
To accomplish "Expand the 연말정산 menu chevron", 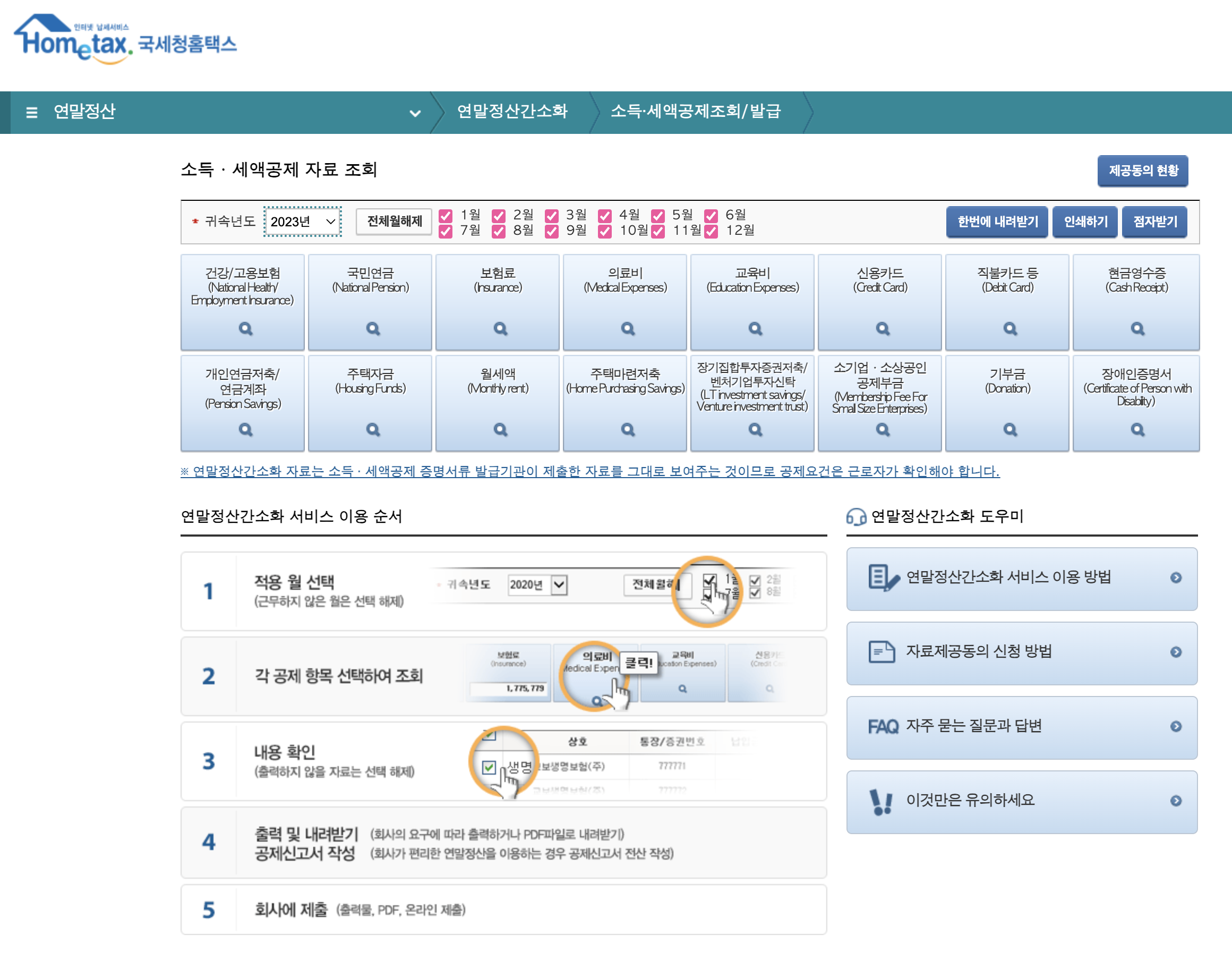I will point(416,113).
